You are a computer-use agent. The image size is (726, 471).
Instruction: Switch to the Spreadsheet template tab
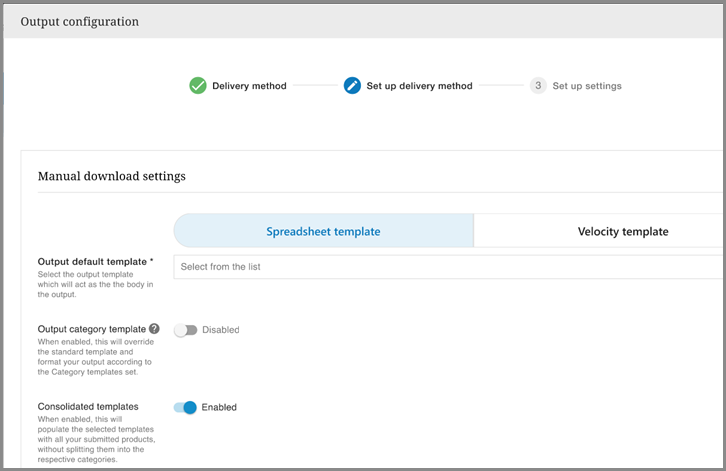point(323,231)
